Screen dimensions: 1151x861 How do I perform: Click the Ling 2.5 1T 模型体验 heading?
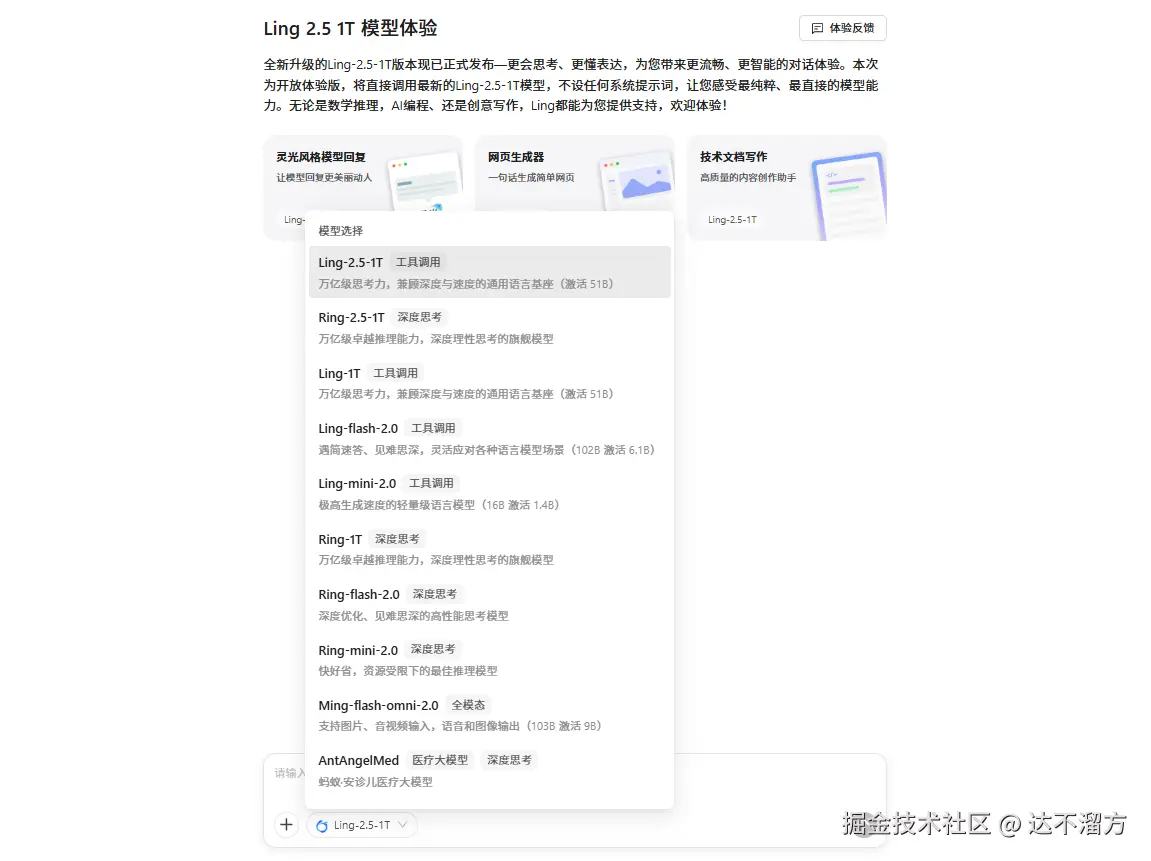[350, 28]
